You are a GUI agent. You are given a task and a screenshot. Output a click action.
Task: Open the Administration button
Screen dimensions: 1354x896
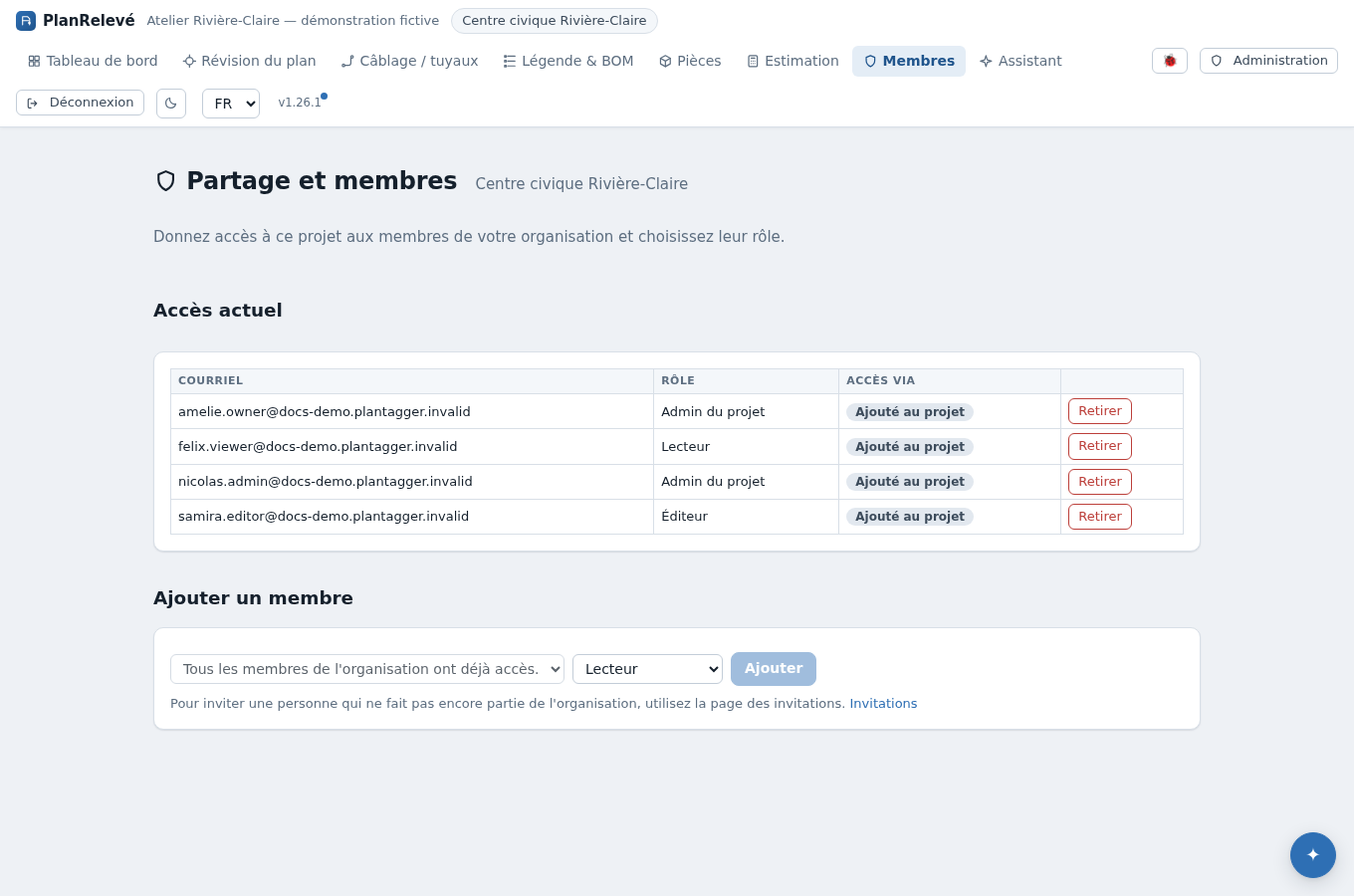point(1268,61)
